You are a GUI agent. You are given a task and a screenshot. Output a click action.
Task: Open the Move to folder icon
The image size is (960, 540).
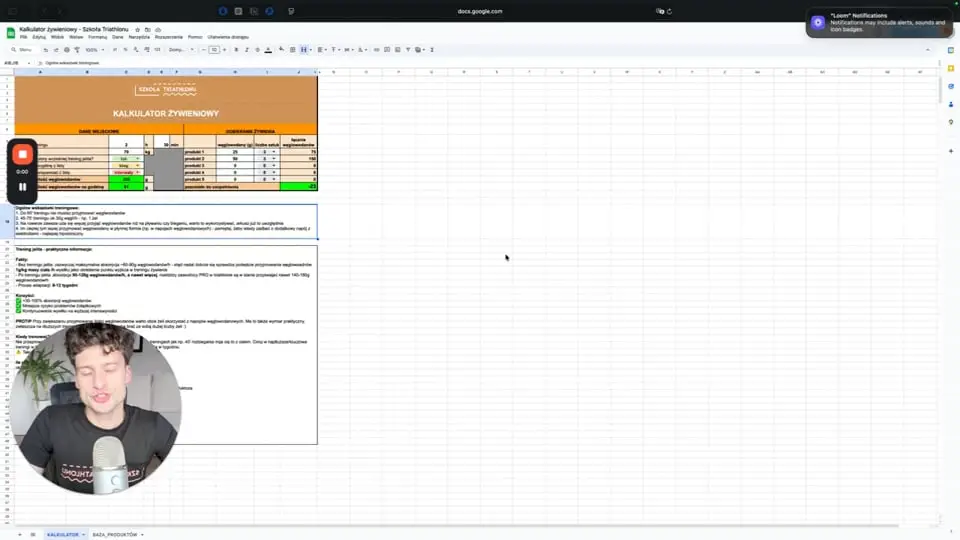click(x=148, y=29)
